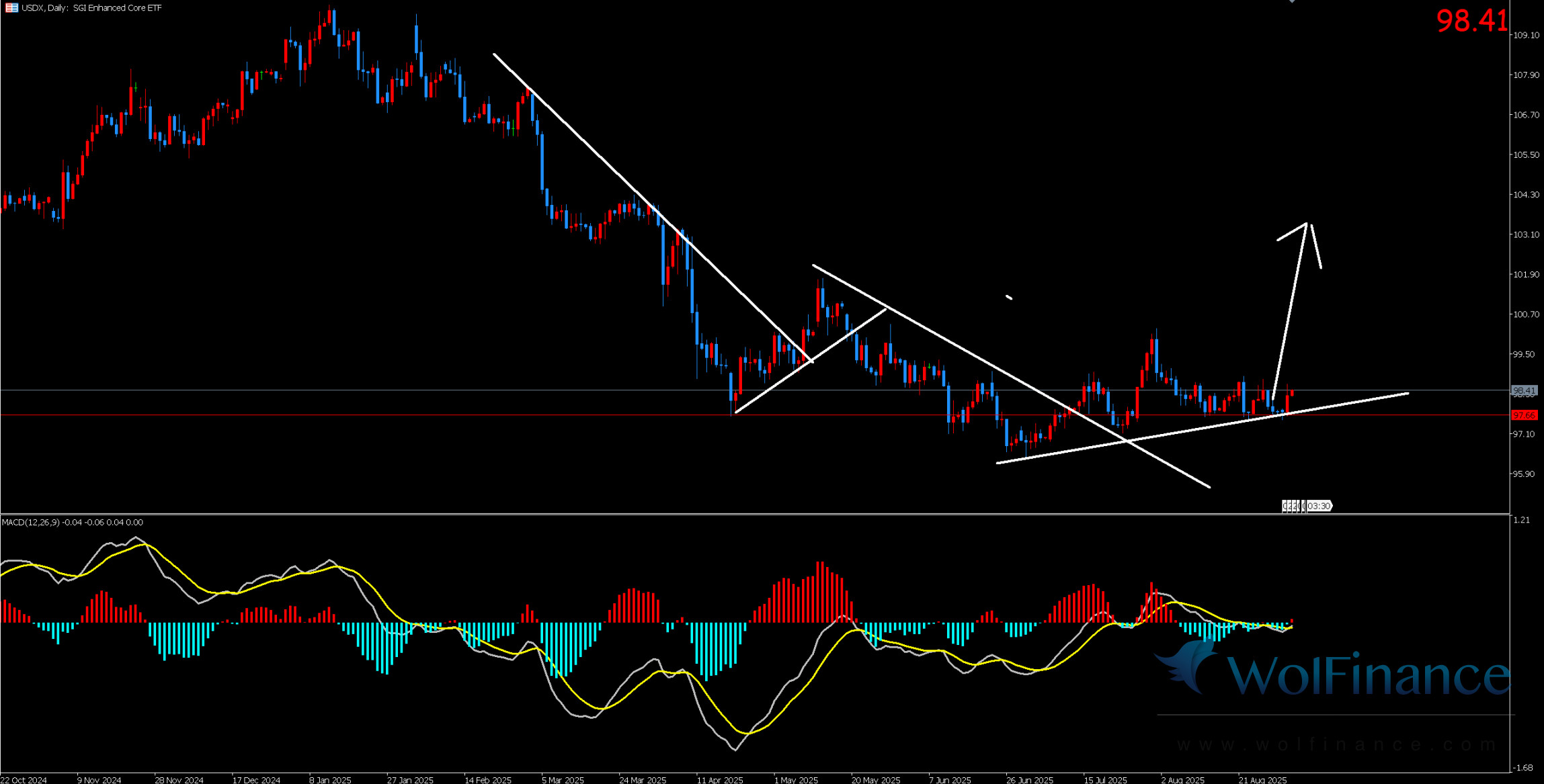Click the MACD(12,26,9) indicator label

[x=31, y=522]
